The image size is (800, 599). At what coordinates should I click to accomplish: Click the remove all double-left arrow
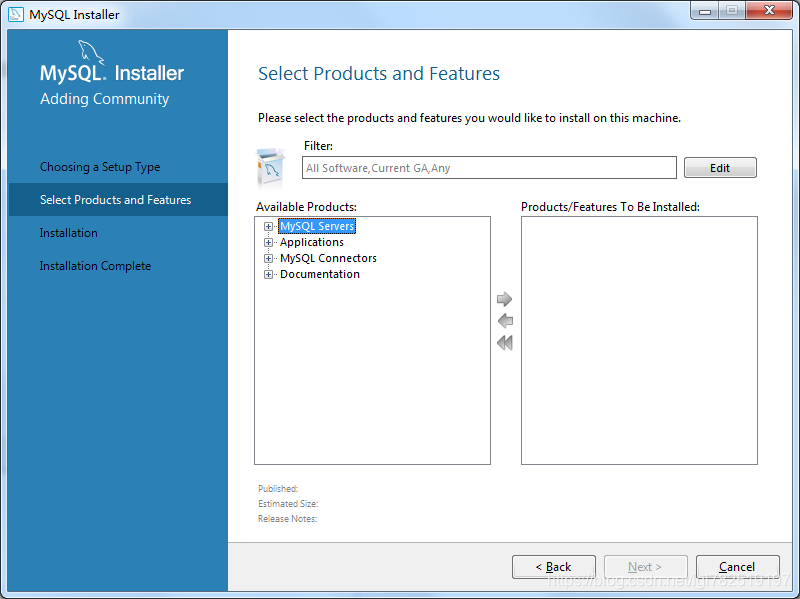click(x=505, y=343)
